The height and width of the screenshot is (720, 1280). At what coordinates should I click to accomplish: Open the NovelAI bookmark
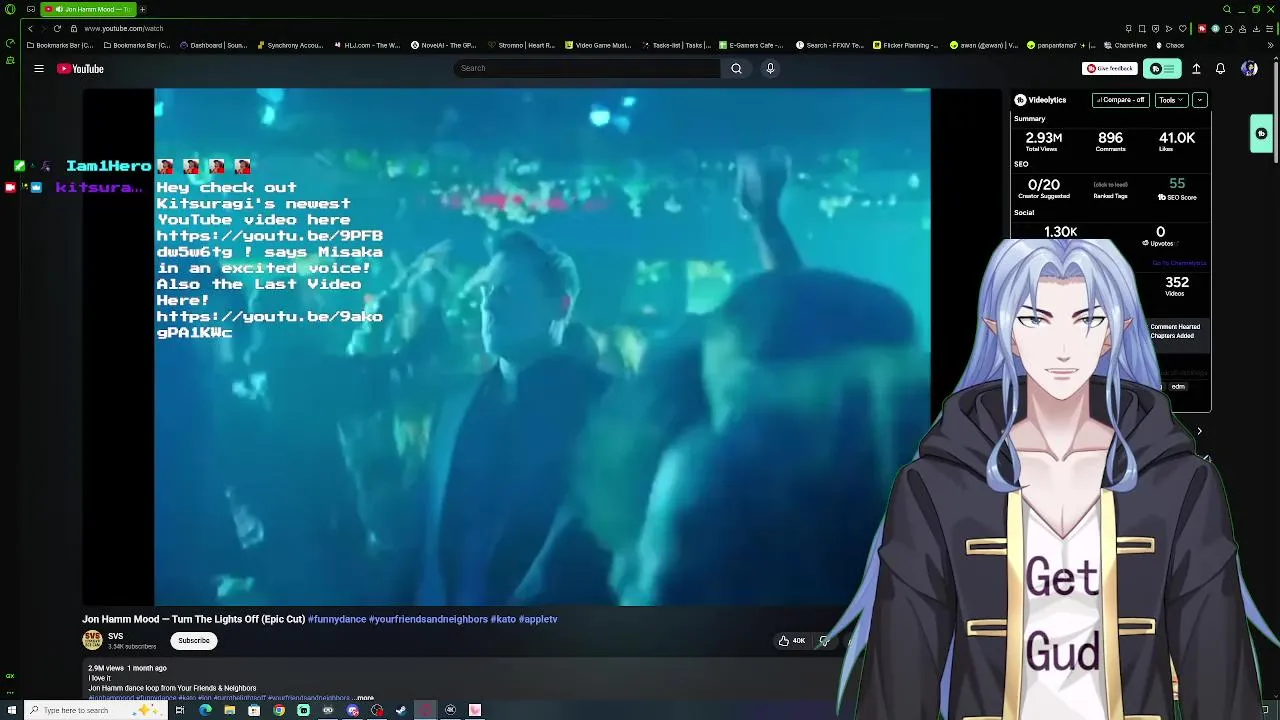click(443, 45)
